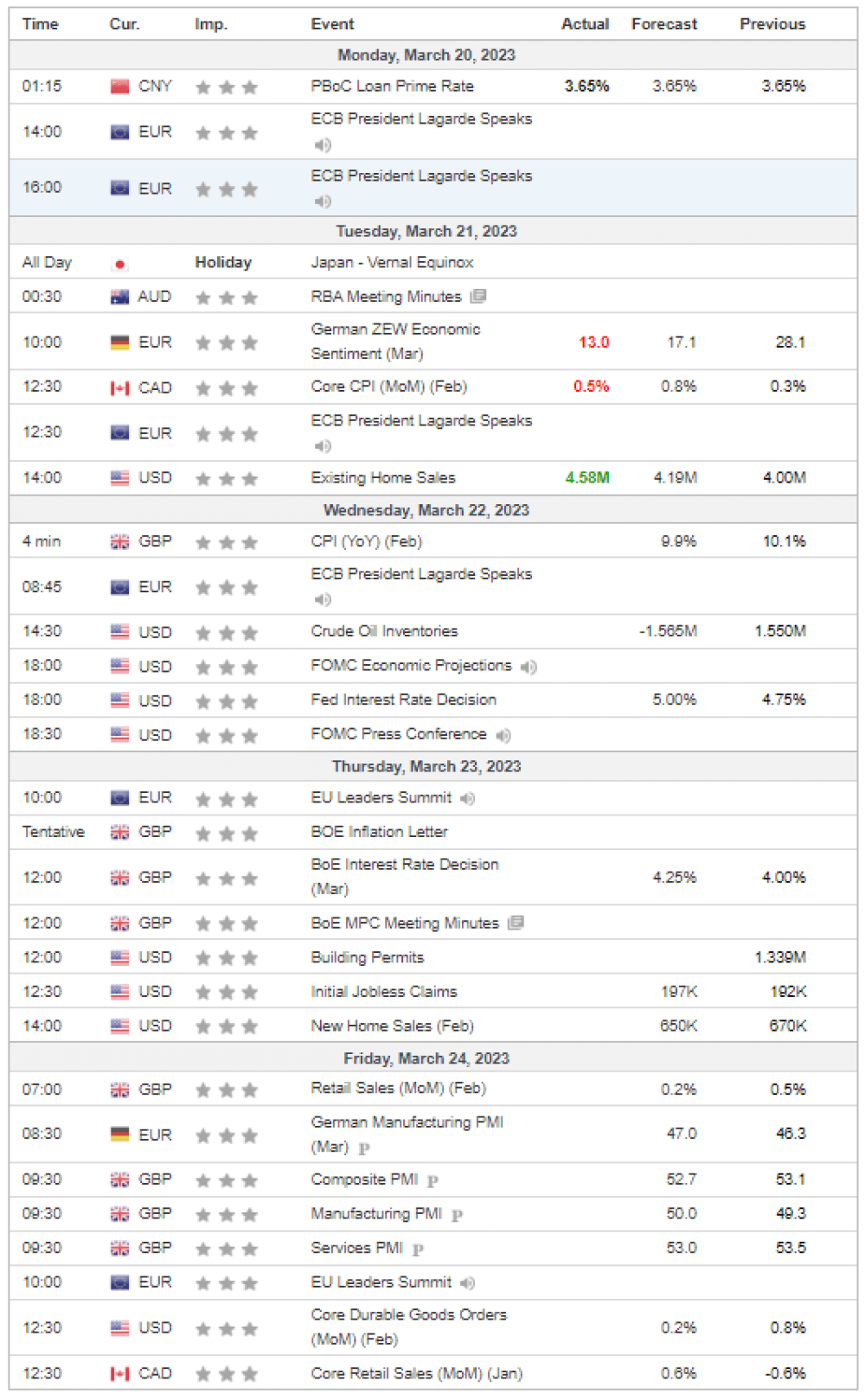Open Retail Sales (MoM) (Feb) event
The width and height of the screenshot is (865, 1400).
[x=399, y=1089]
